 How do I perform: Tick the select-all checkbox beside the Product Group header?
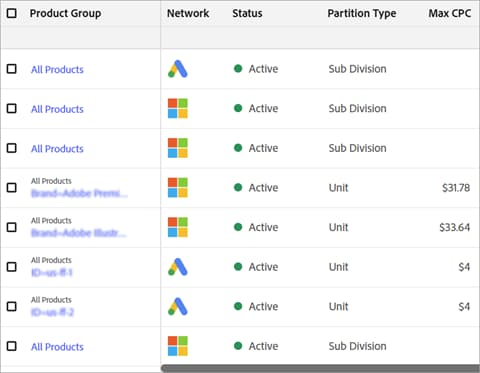coord(12,13)
